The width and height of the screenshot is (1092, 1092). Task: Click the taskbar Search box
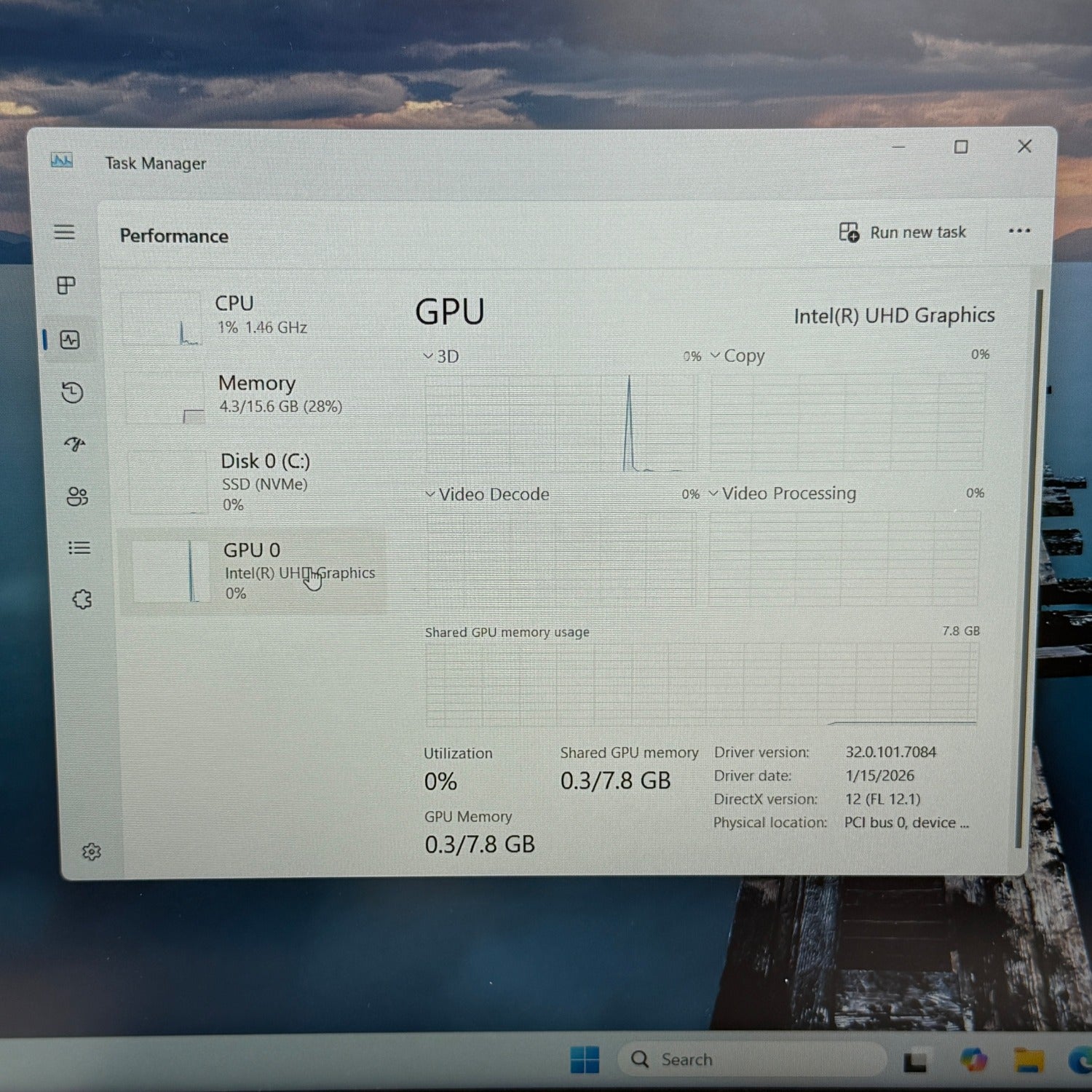[752, 1059]
